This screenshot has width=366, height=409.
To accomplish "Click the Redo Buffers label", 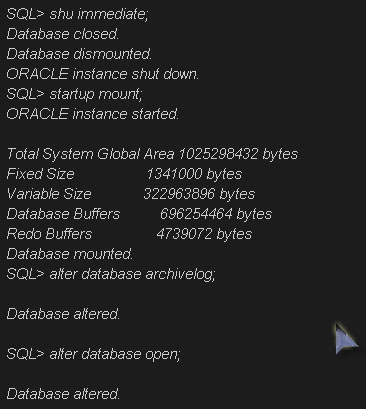I will point(49,234).
